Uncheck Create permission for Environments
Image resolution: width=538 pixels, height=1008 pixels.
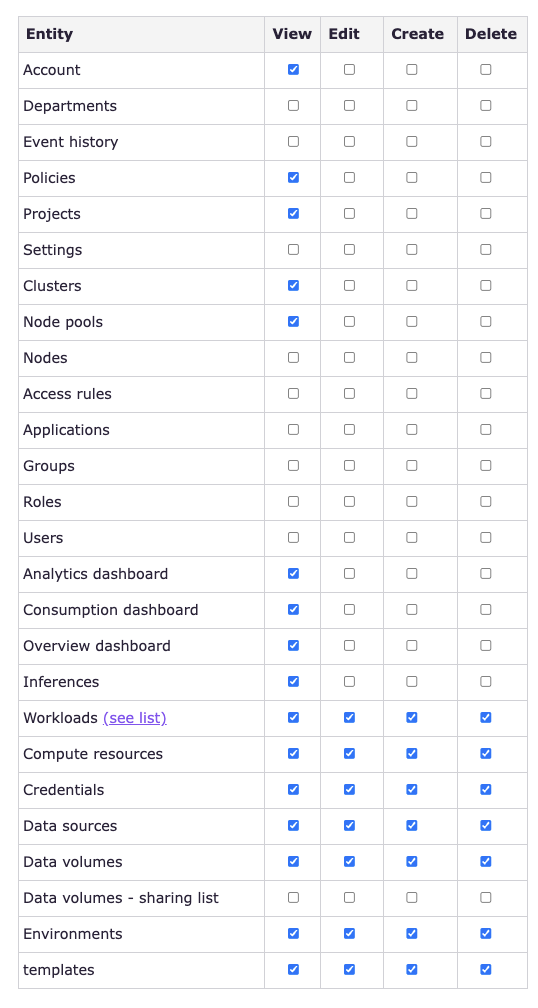411,933
